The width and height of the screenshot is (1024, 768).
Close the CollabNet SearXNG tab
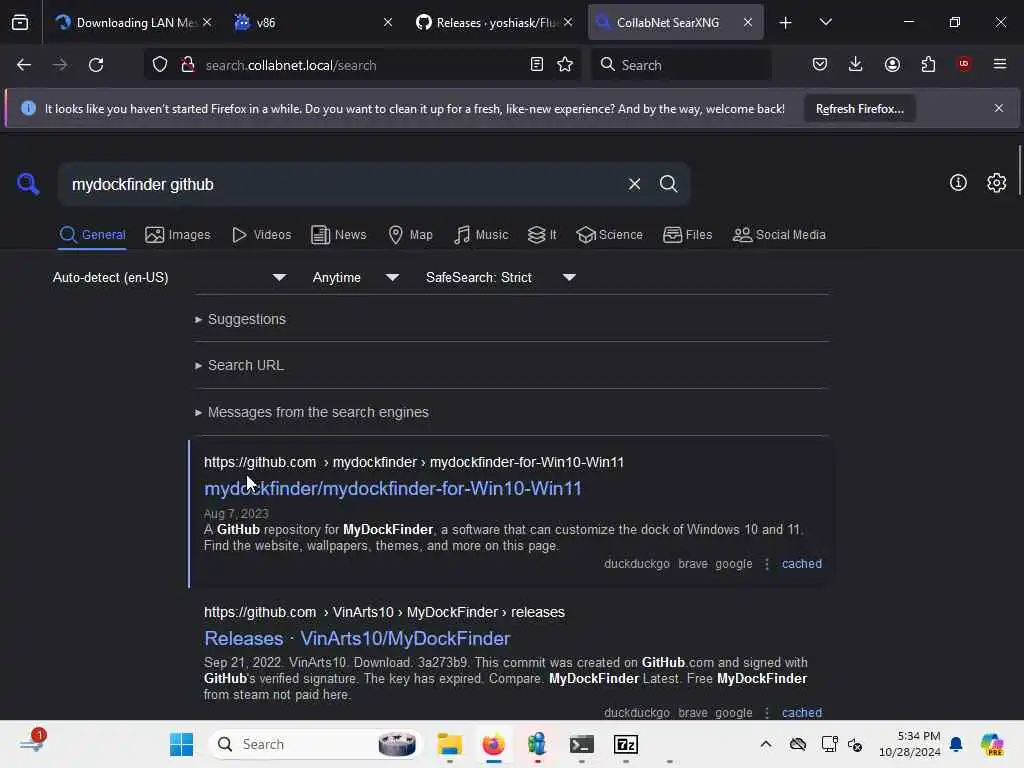(x=748, y=23)
